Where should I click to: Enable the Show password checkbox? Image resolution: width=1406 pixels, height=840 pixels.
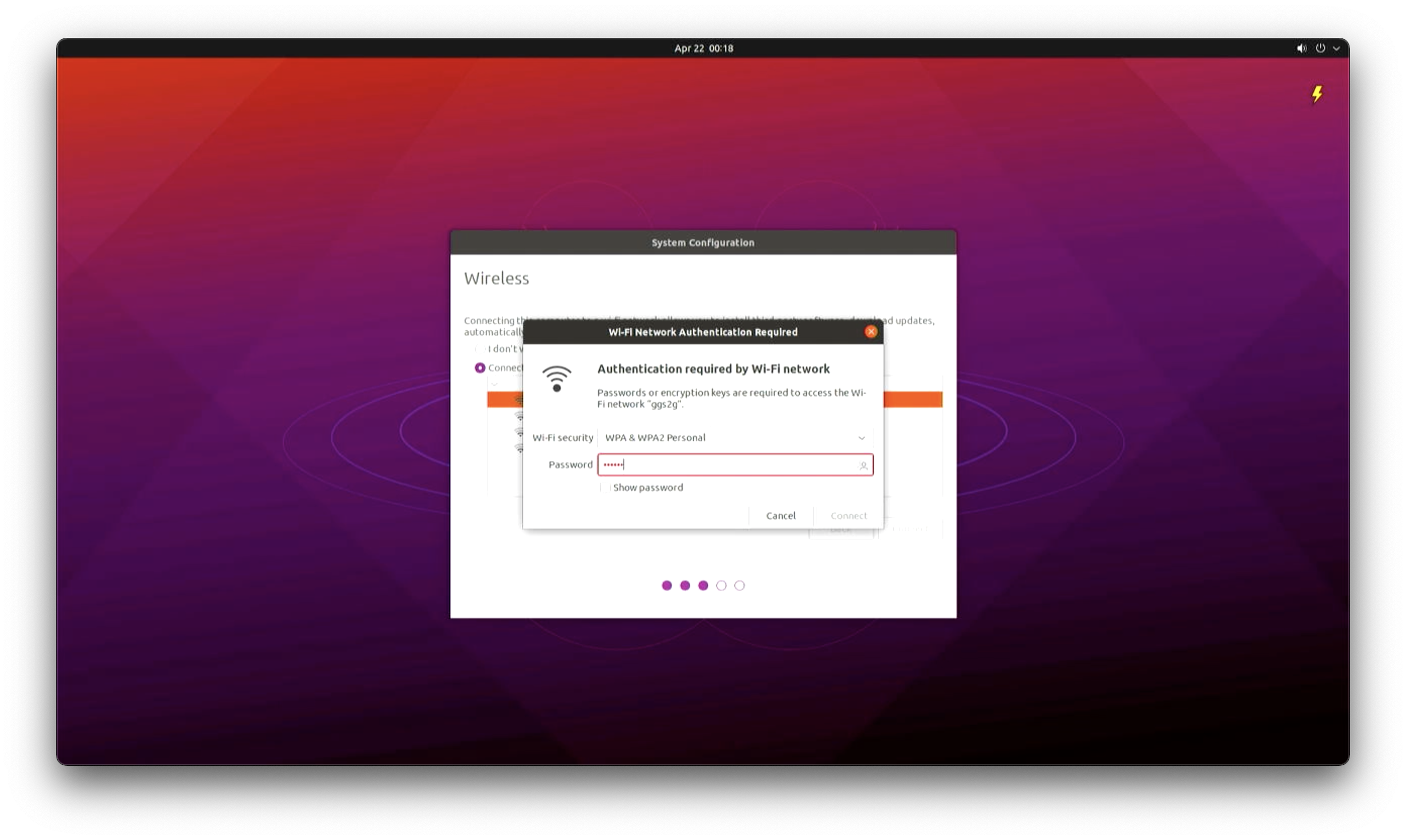pos(605,488)
